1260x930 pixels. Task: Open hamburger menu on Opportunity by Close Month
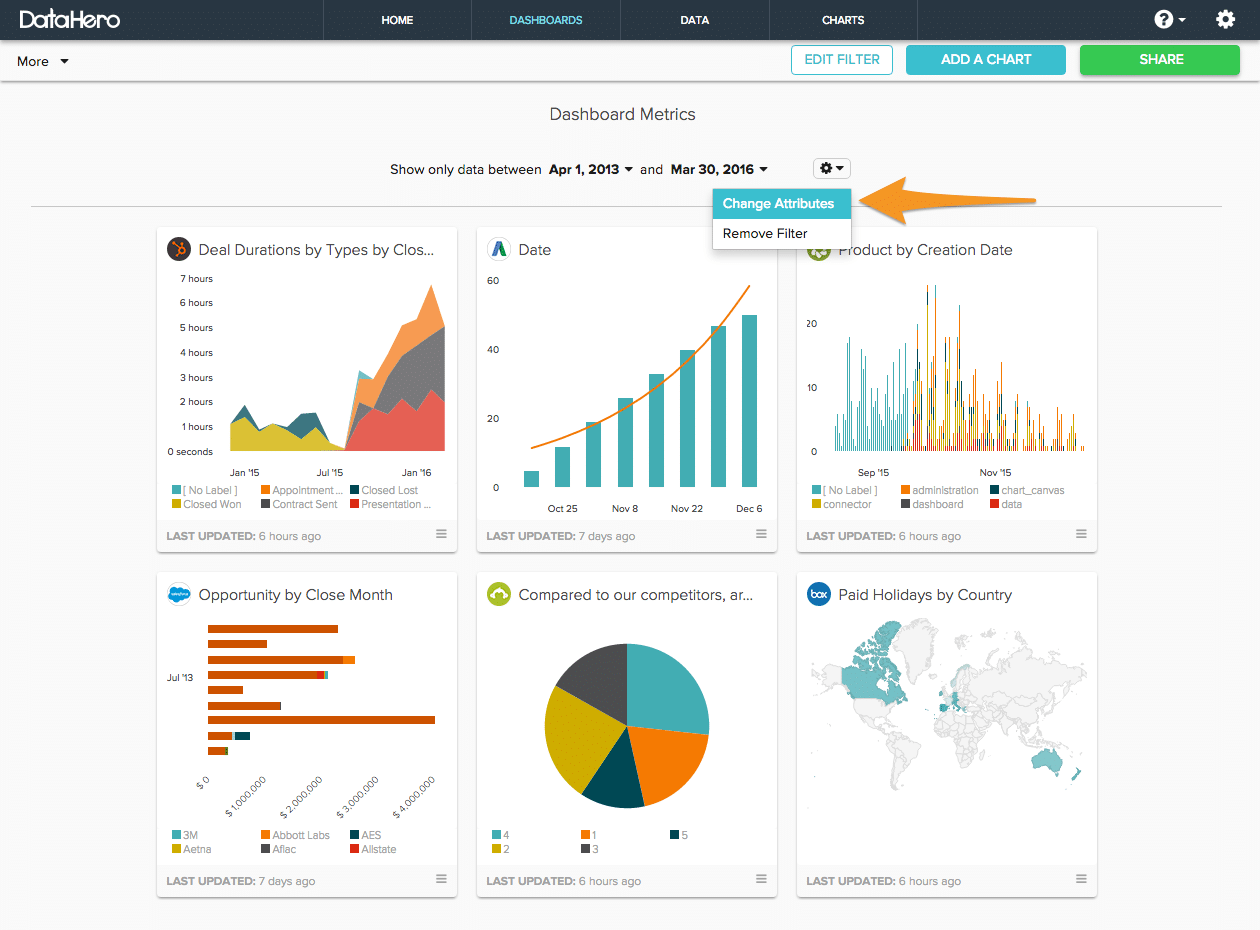pos(441,879)
